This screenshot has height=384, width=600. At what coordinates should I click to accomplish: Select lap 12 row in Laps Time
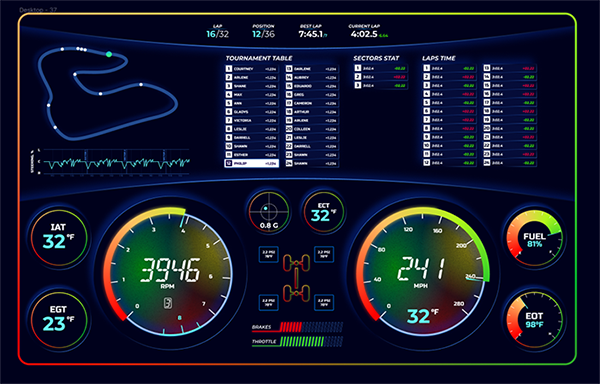450,163
